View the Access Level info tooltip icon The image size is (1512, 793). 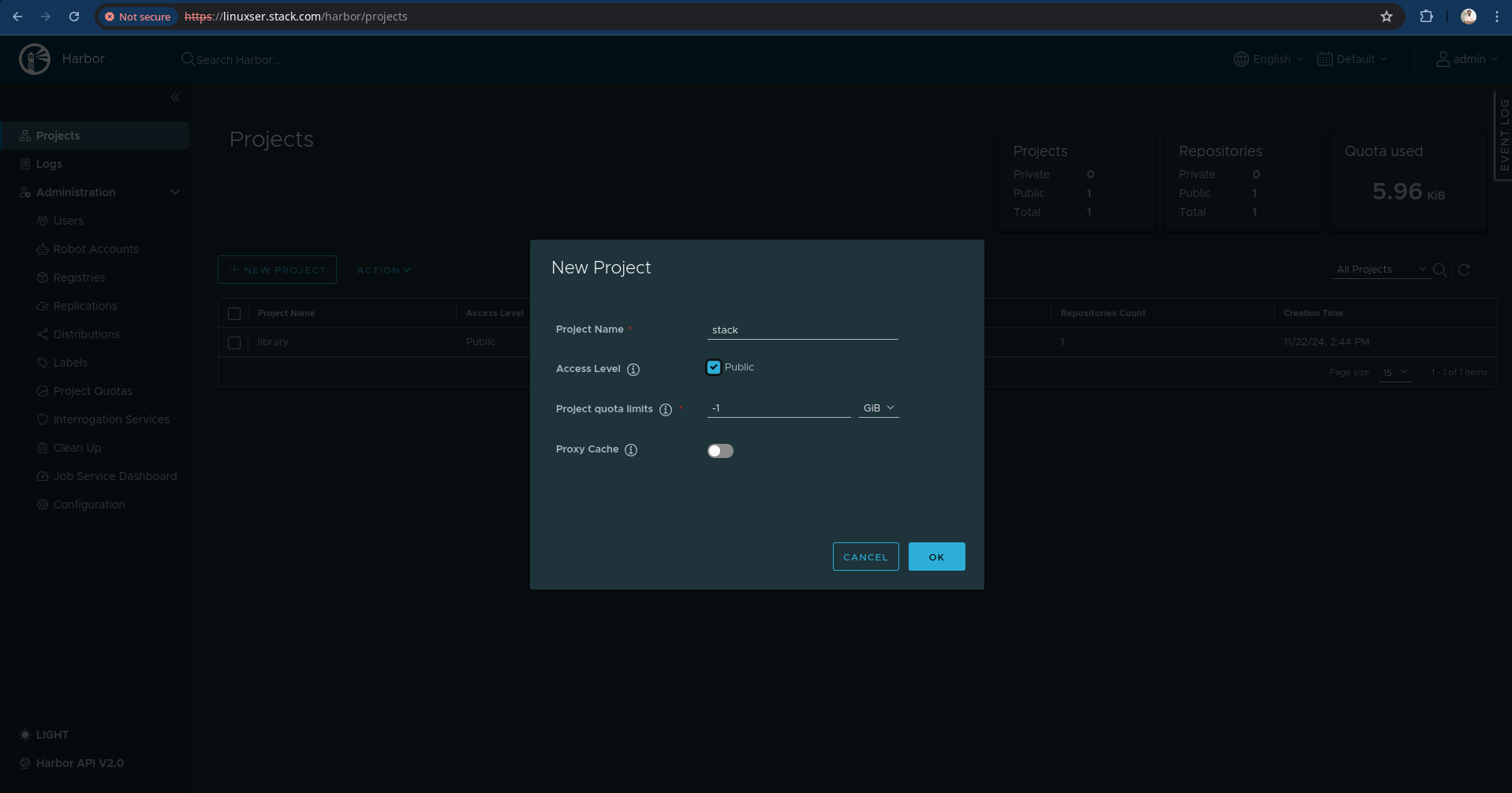[634, 368]
